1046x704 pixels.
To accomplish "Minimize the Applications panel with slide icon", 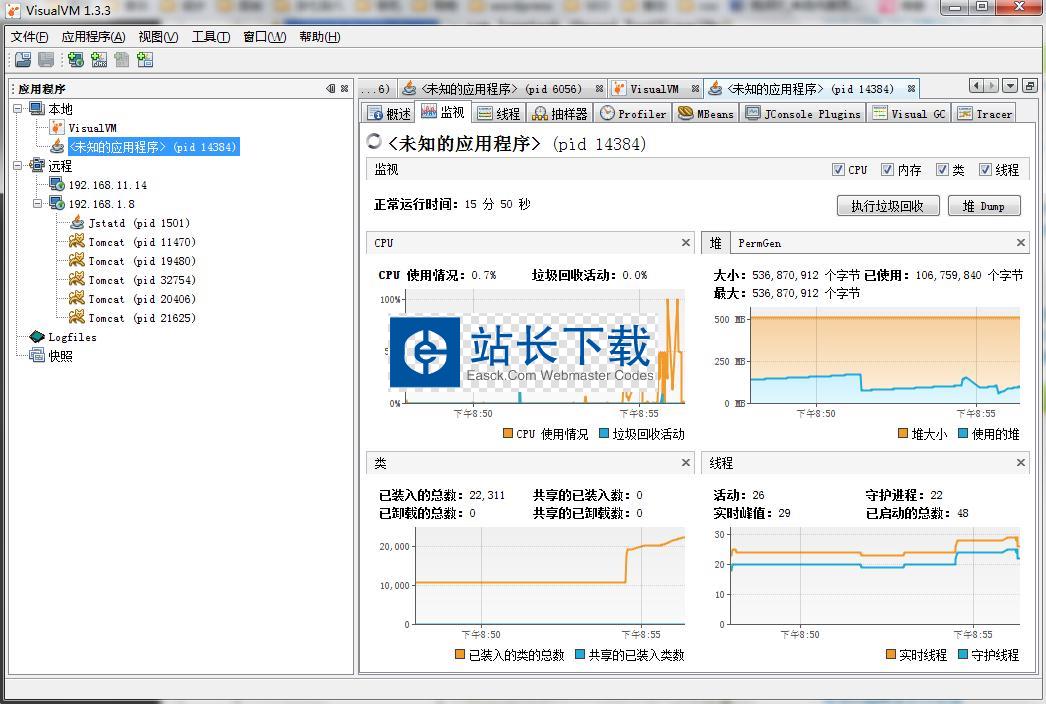I will click(331, 89).
